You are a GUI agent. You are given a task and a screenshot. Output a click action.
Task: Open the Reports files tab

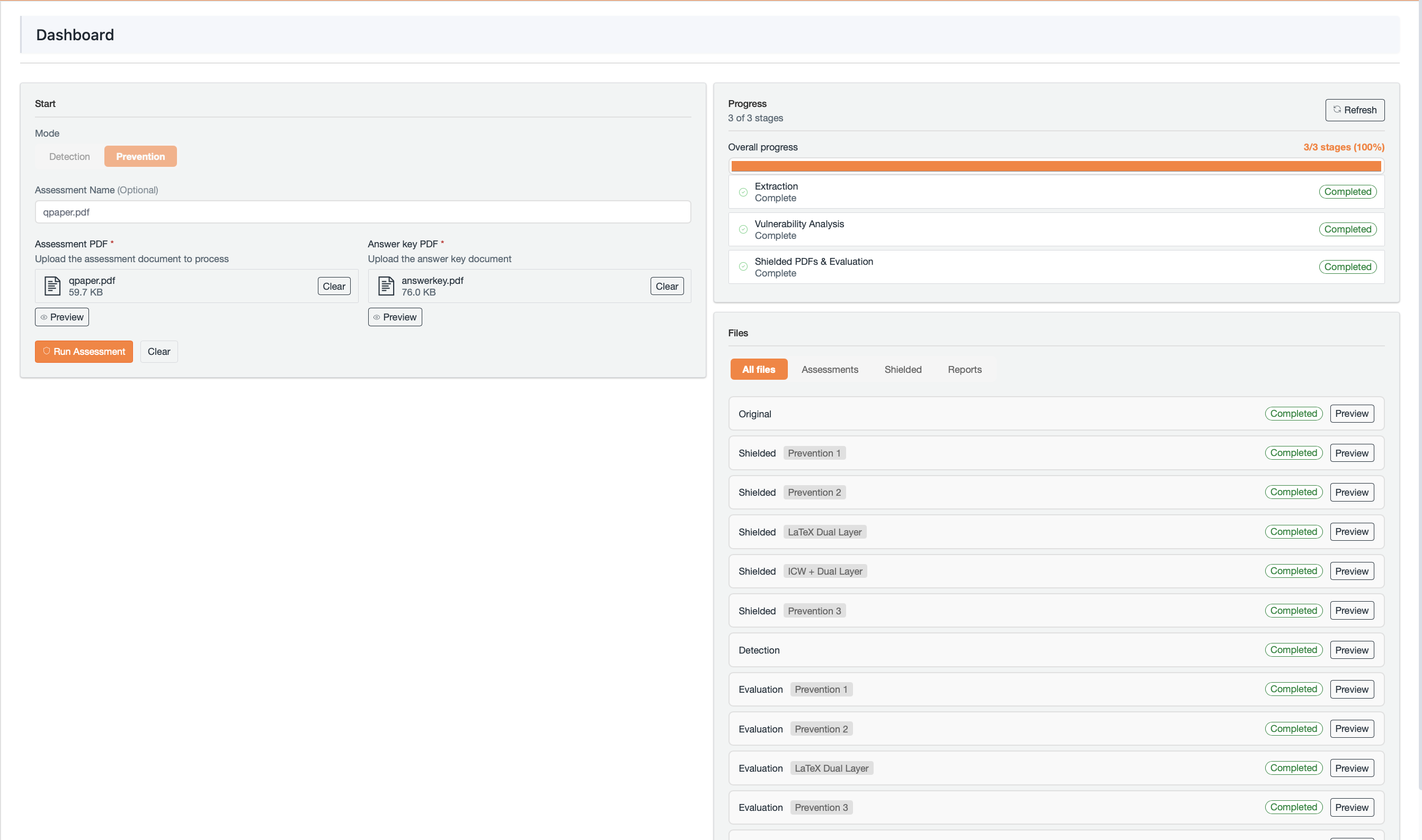pos(964,369)
